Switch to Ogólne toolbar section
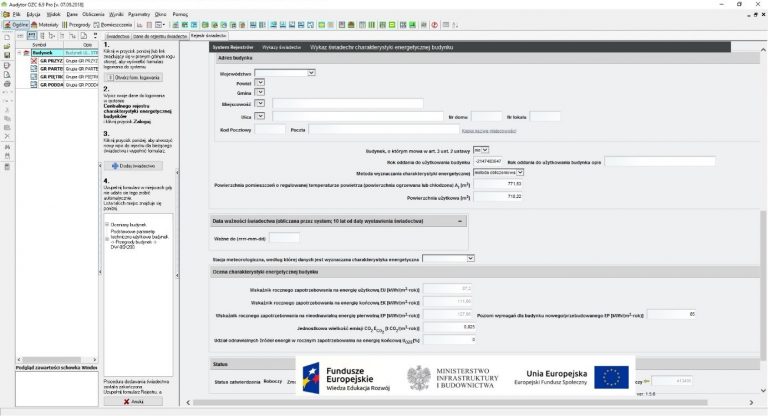Screen dimensions: 768x416 pyautogui.click(x=16, y=24)
